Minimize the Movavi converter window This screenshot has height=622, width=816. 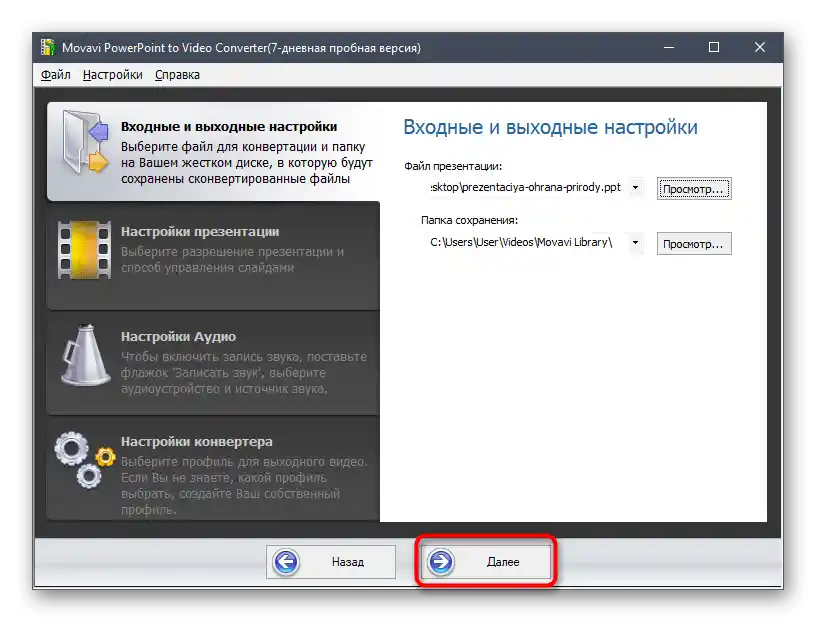(669, 47)
